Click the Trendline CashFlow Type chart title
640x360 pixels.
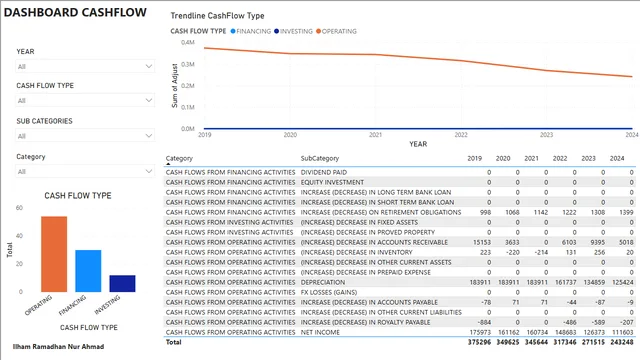pyautogui.click(x=217, y=16)
